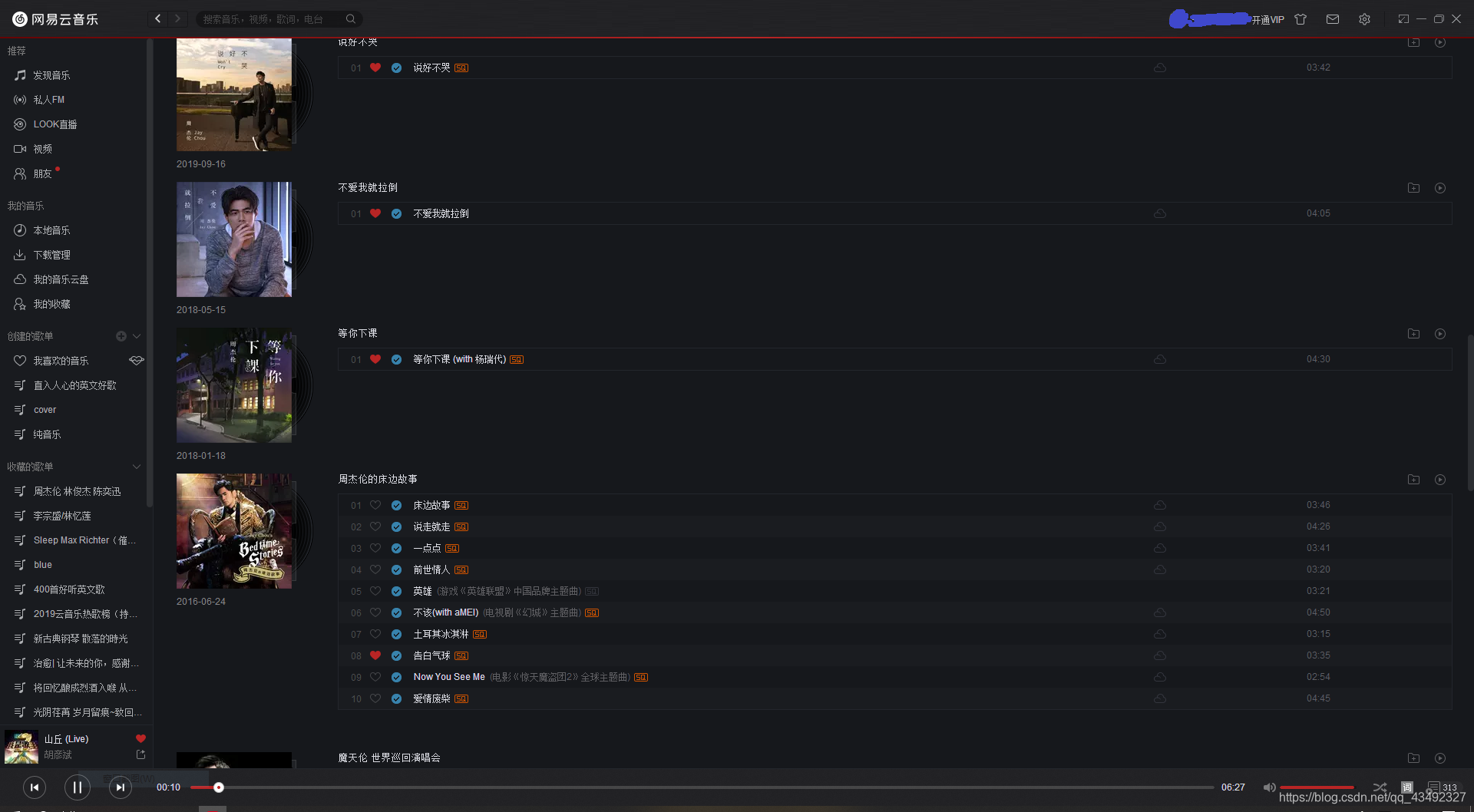The width and height of the screenshot is (1474, 812).
Task: Play all songs of 不爱我就拉倒 album
Action: 1440,188
